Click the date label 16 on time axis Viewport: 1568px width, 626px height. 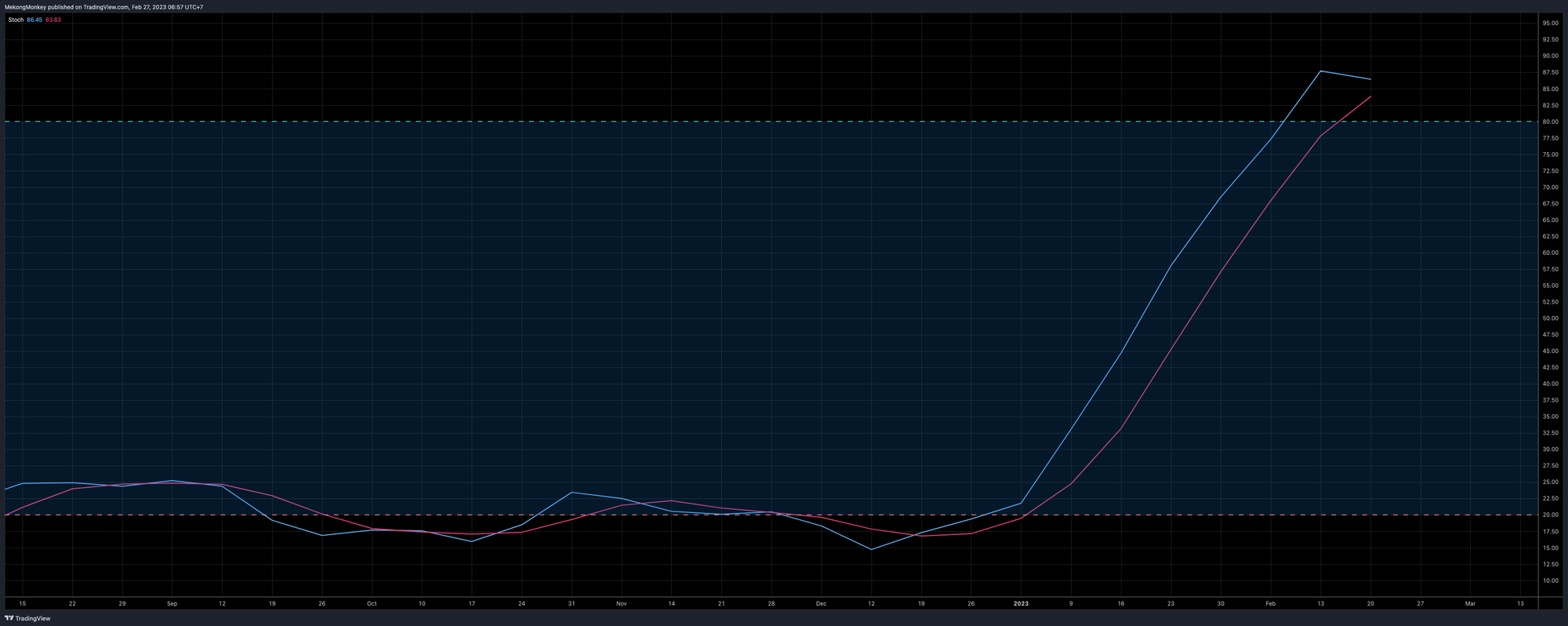coord(1121,604)
